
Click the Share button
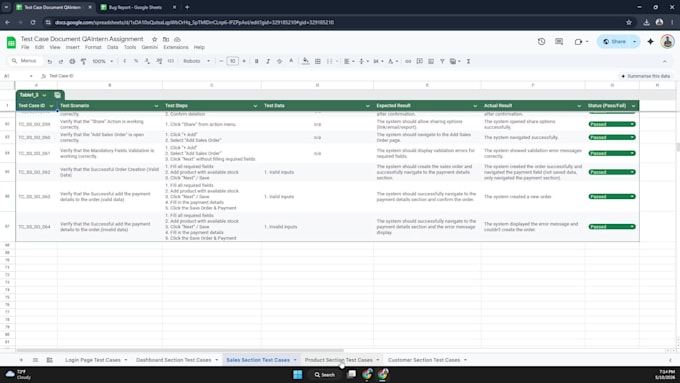pyautogui.click(x=614, y=42)
